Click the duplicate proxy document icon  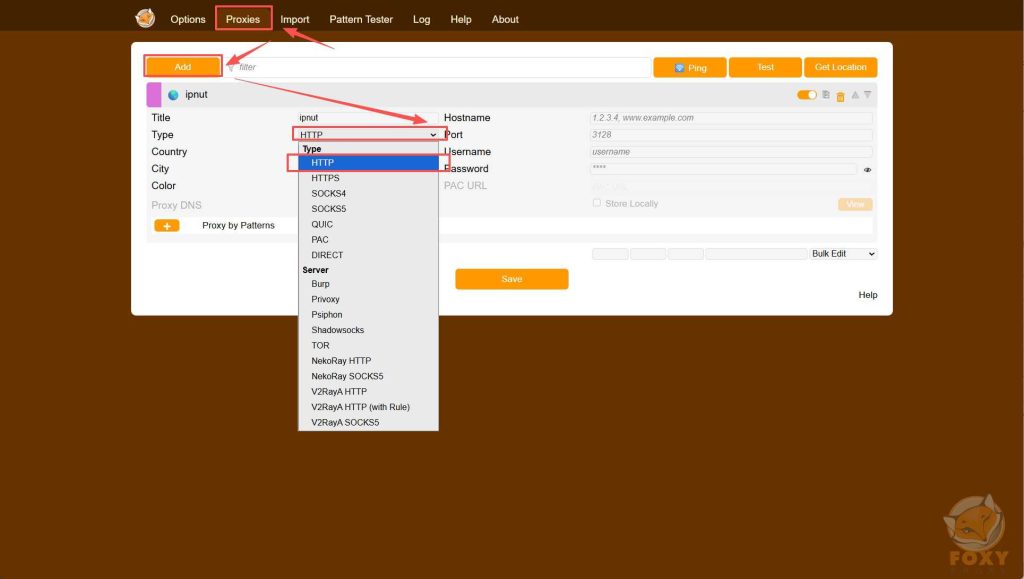(x=826, y=95)
